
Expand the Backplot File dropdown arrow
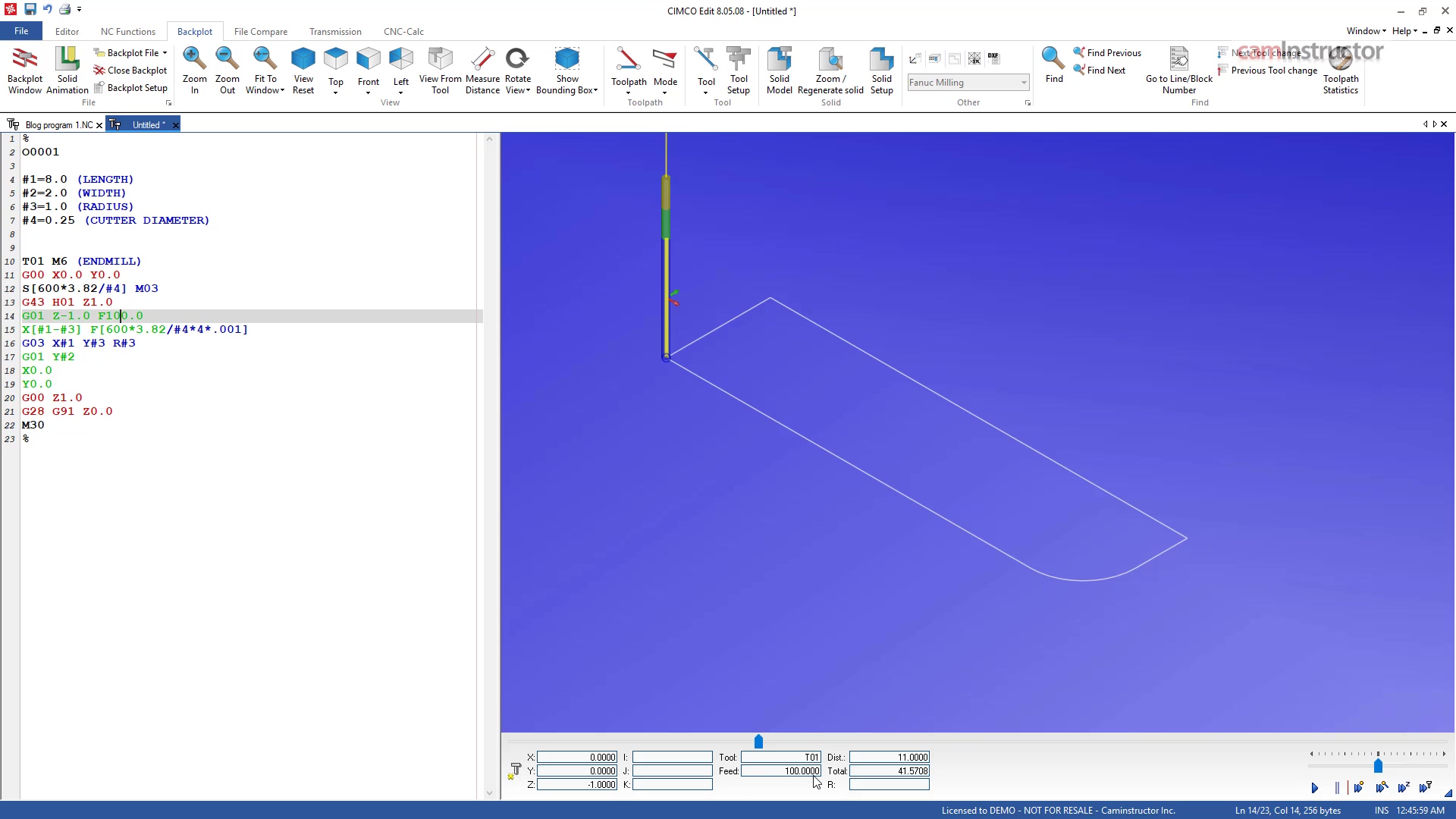(165, 53)
